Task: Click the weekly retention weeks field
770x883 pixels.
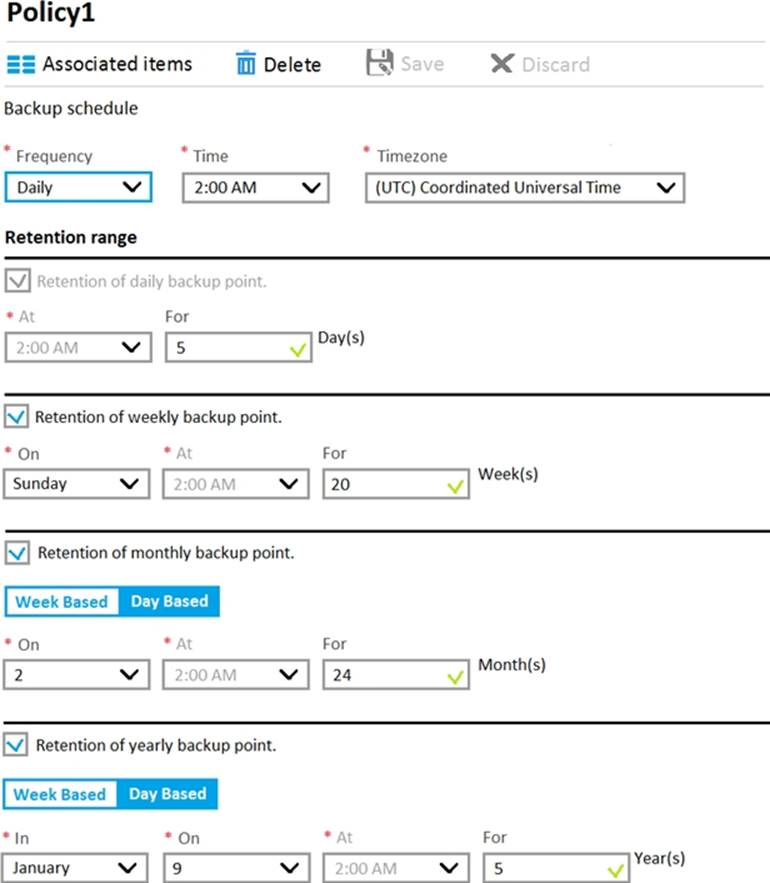Action: 395,483
